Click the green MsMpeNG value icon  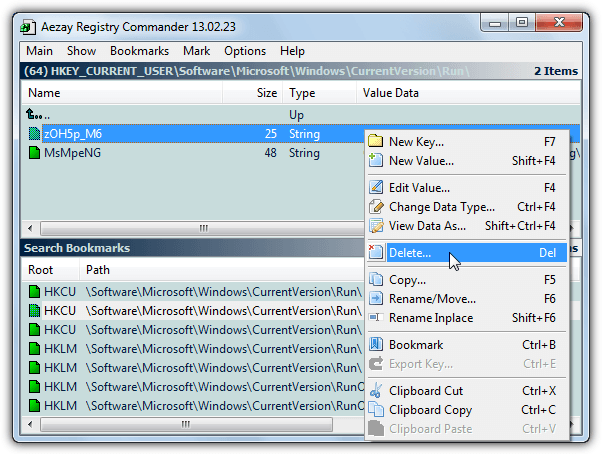click(x=35, y=152)
